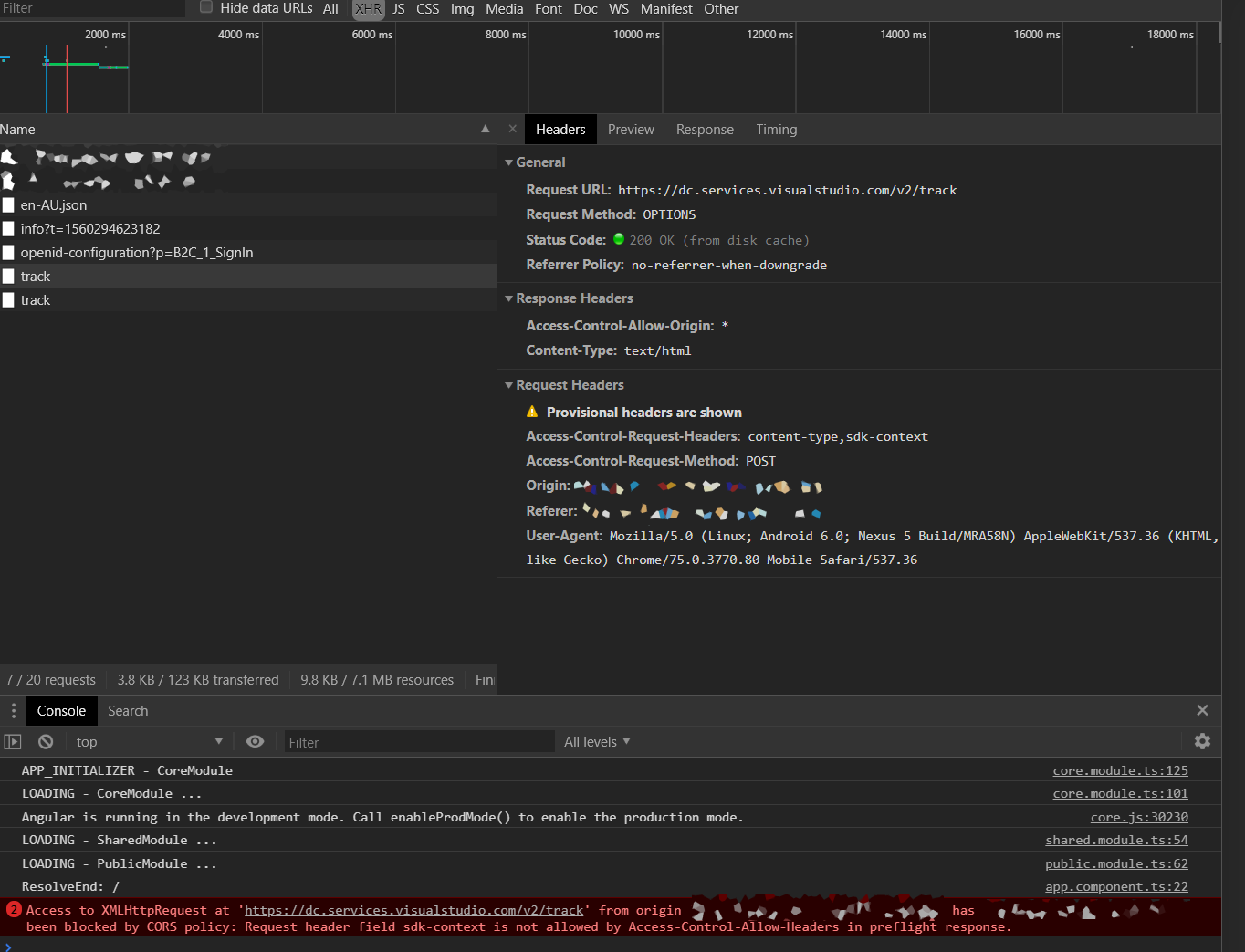Open the drawer kebab menu beside Console
The height and width of the screenshot is (952, 1245).
coord(13,710)
